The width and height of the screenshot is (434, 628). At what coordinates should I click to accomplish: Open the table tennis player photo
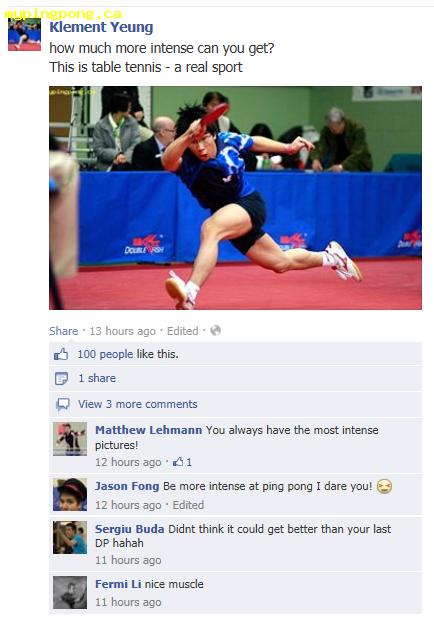point(235,198)
